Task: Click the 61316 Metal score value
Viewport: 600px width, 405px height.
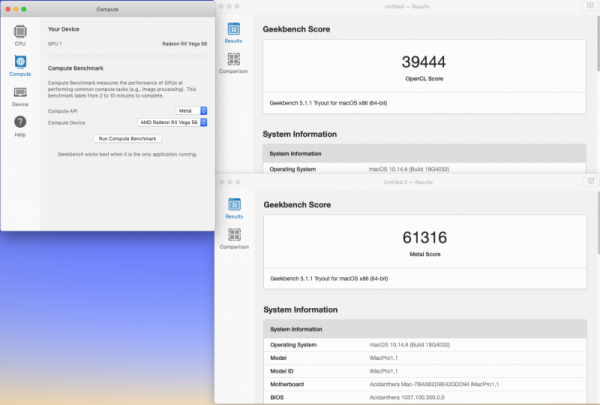Action: (x=425, y=238)
